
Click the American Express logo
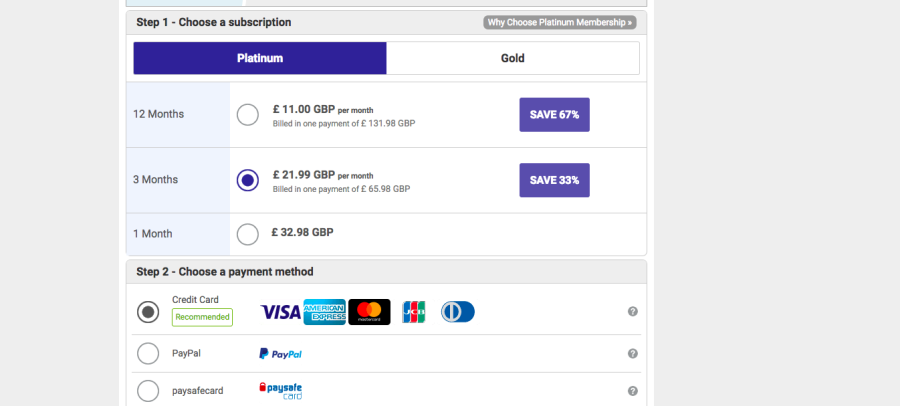[324, 312]
